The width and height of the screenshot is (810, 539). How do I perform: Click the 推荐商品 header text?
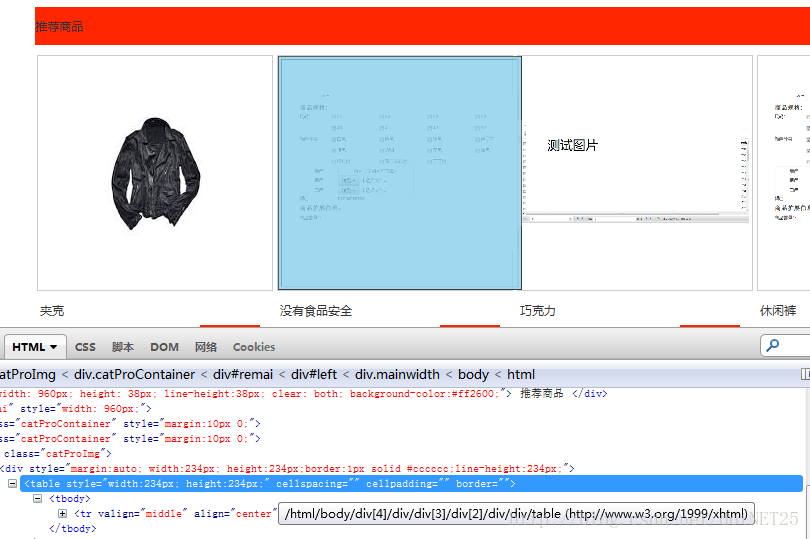(x=59, y=26)
